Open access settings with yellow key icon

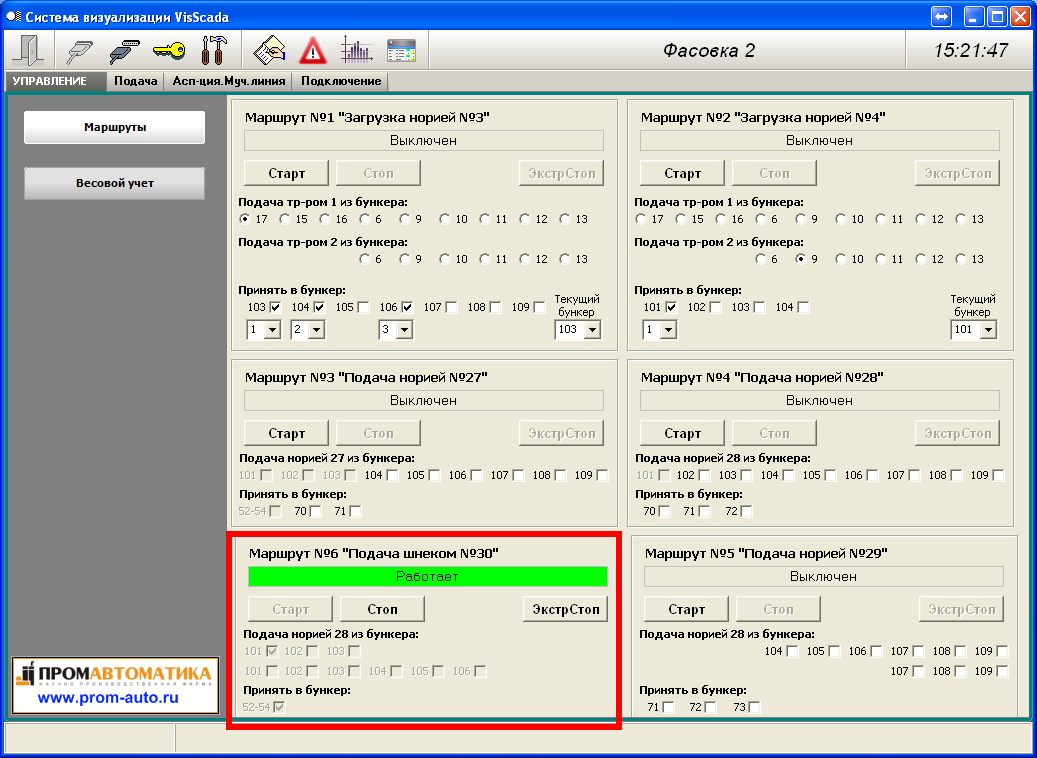[x=169, y=50]
